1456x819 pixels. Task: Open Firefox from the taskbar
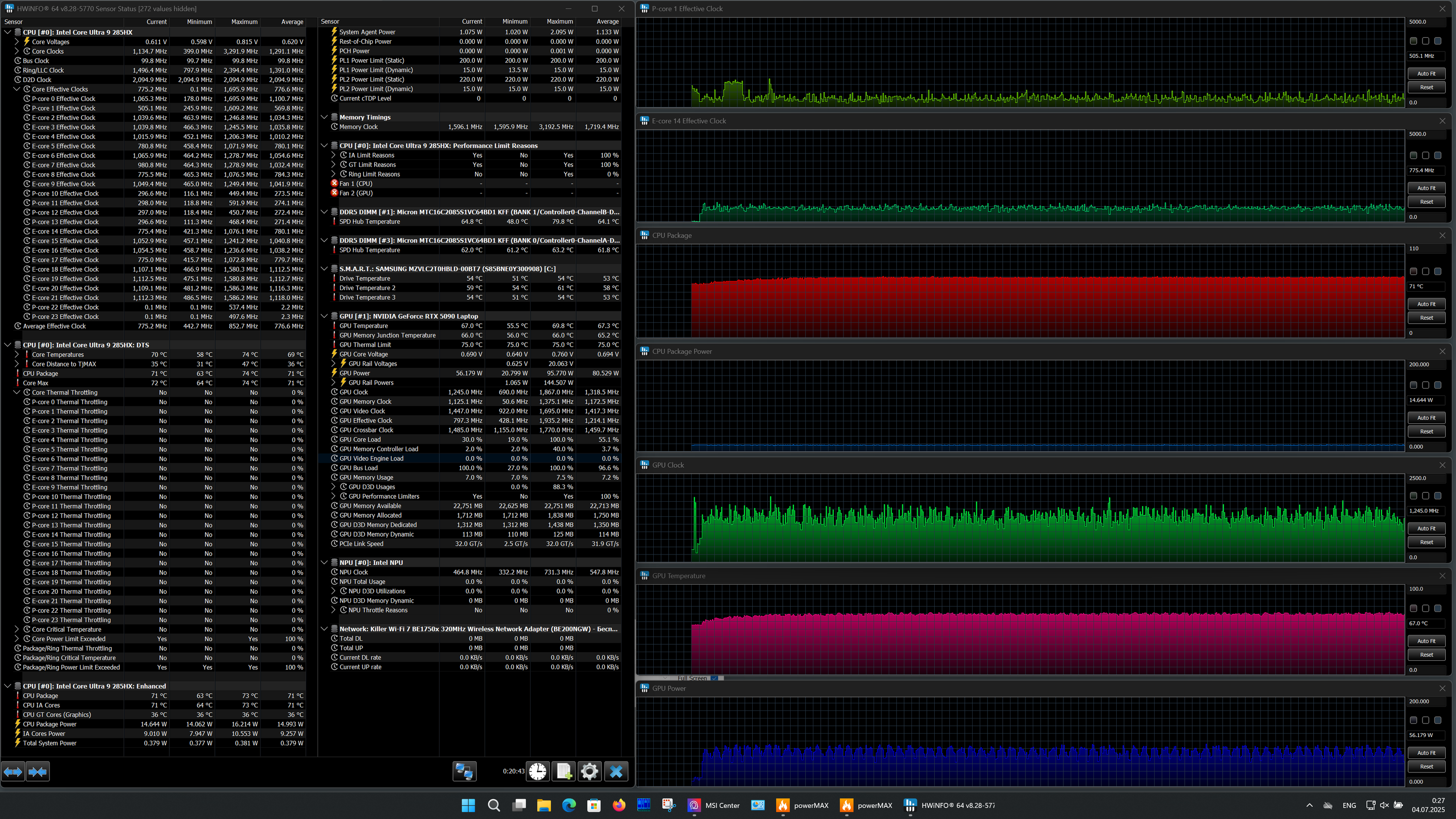[619, 805]
